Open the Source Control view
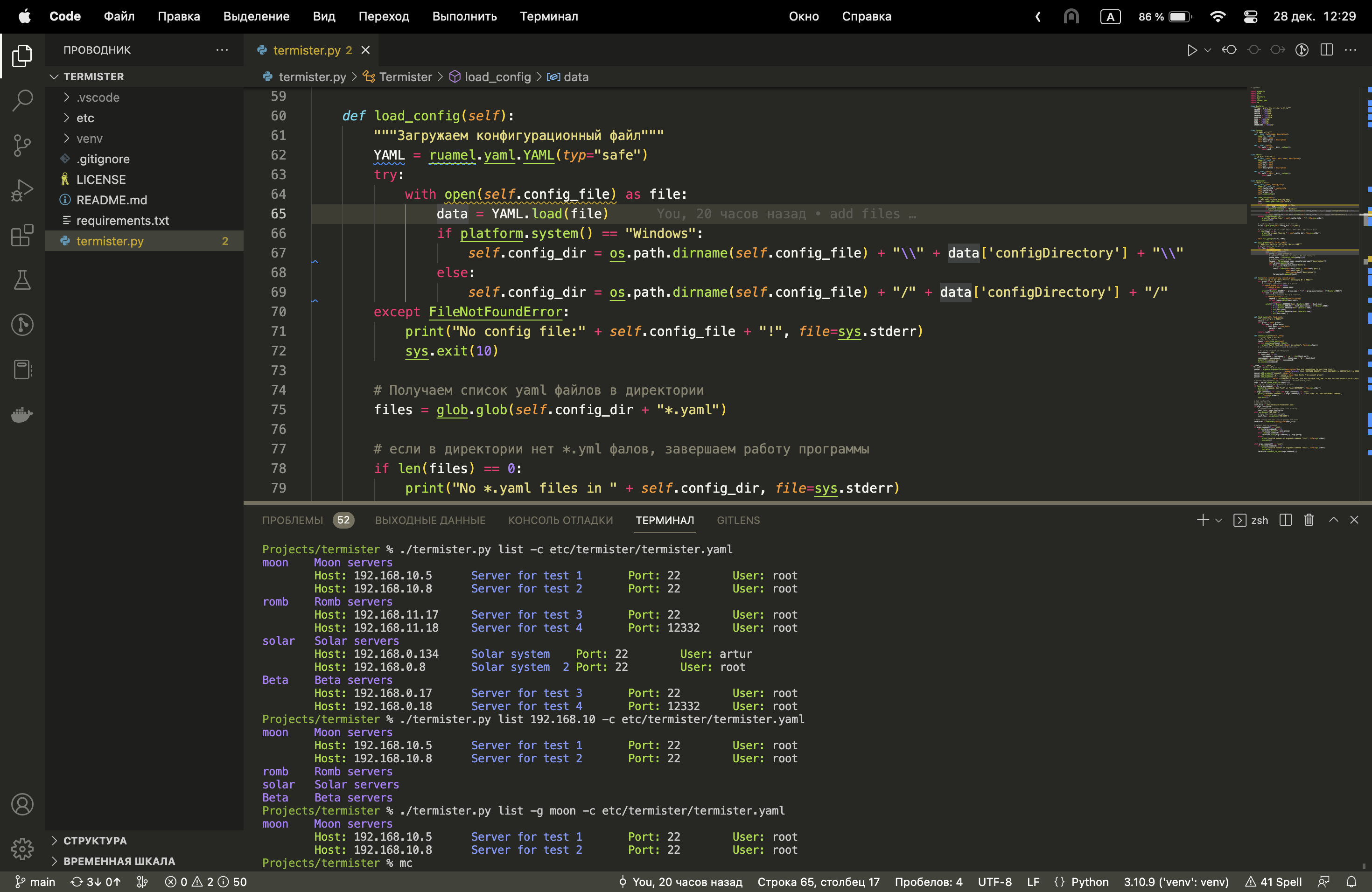Viewport: 1372px width, 892px height. click(22, 145)
